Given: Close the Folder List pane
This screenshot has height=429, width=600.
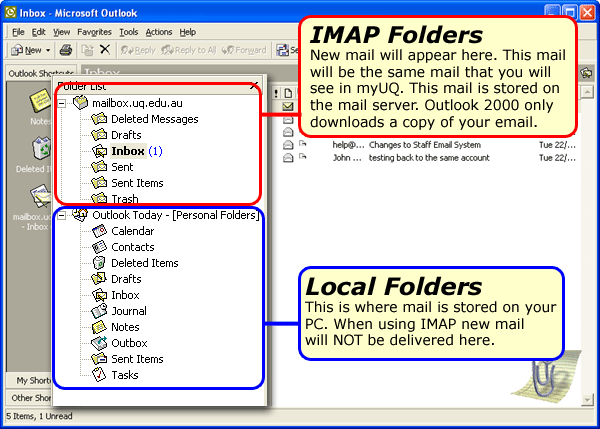Looking at the screenshot, I should pos(252,87).
